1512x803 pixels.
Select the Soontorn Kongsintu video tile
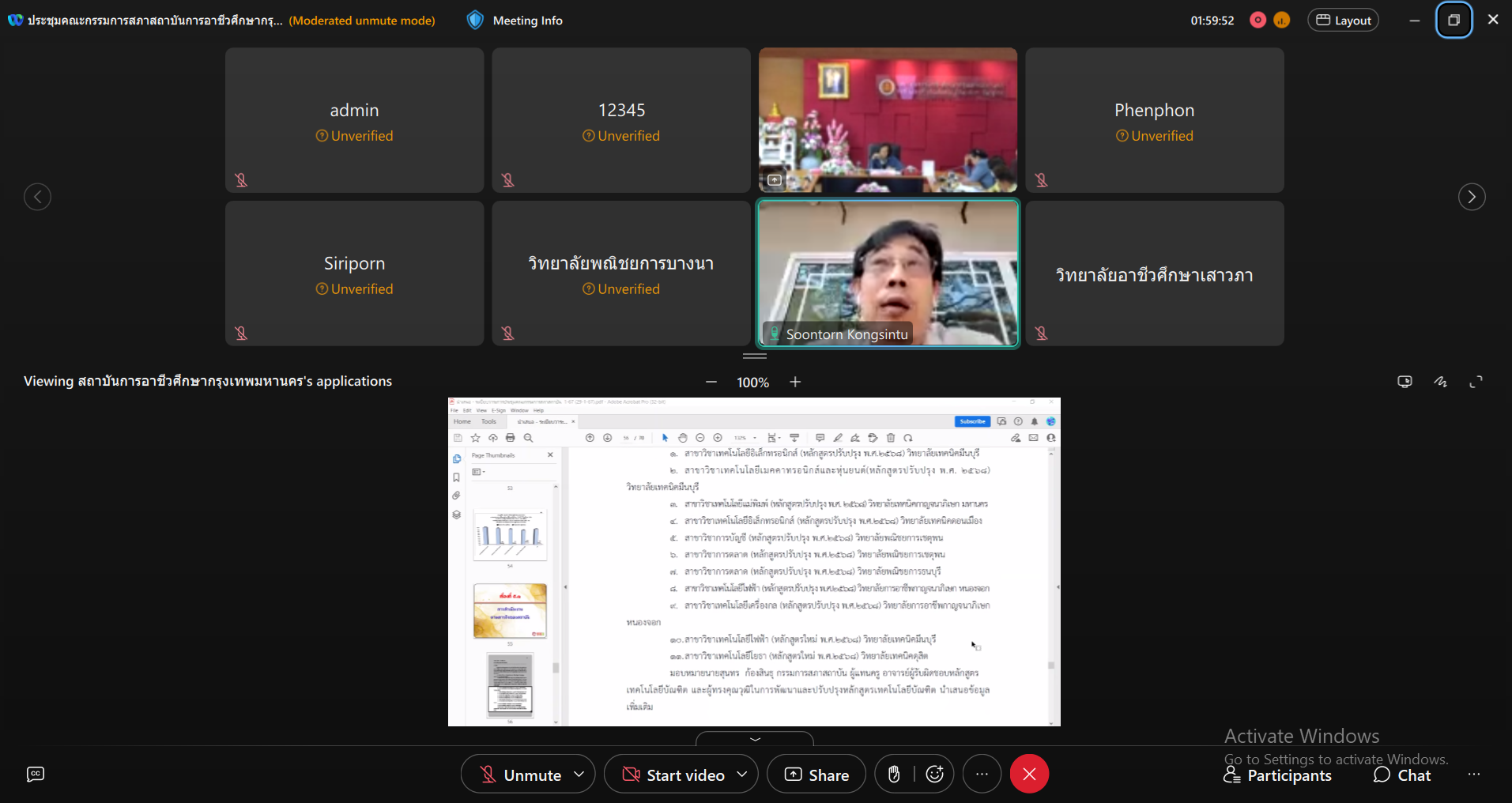(x=888, y=273)
